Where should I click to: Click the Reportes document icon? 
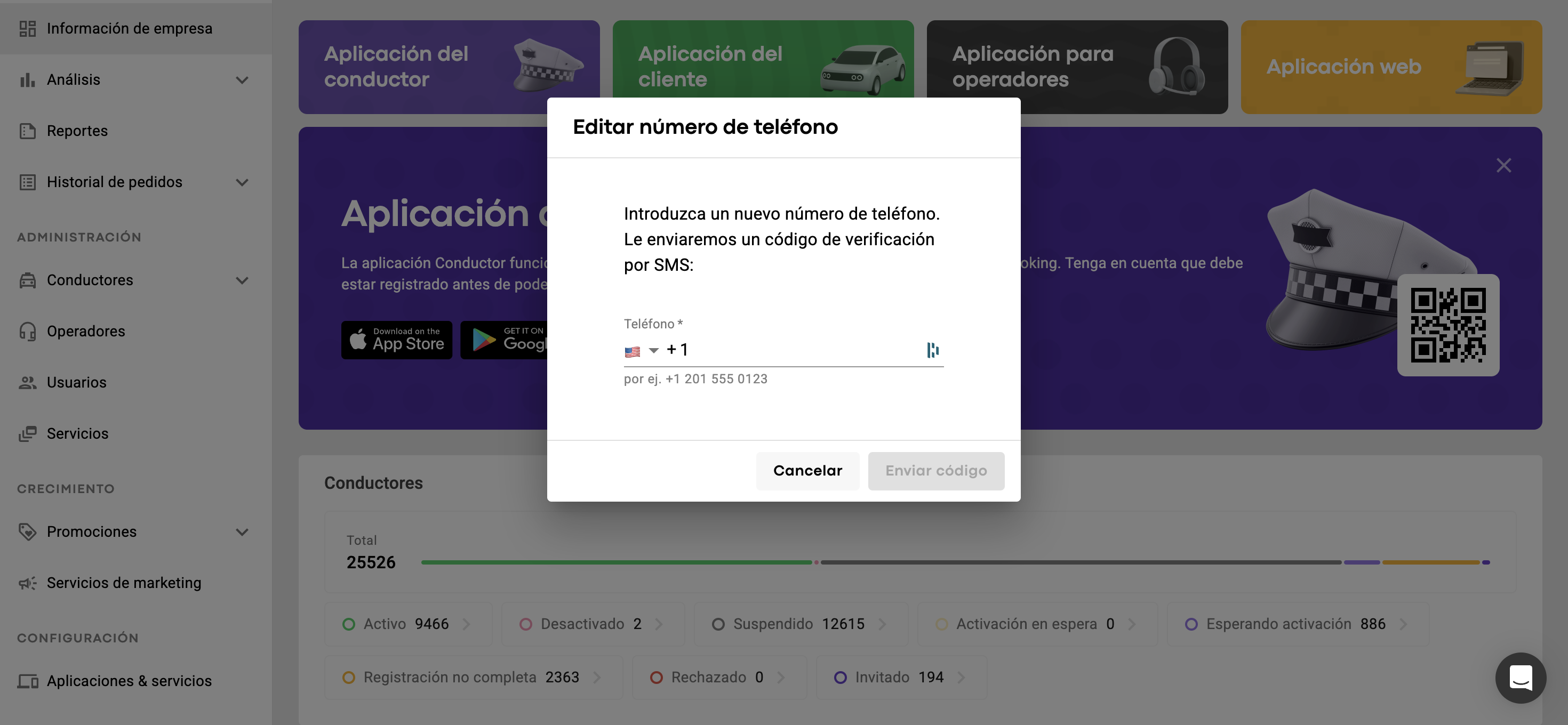coord(27,131)
